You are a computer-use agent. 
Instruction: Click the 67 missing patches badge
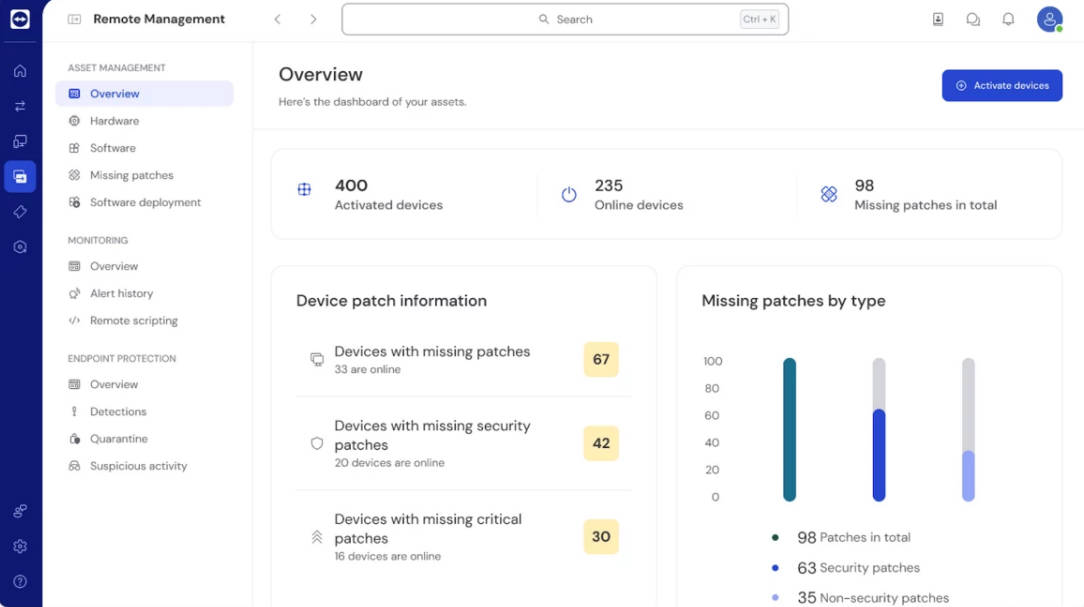[601, 359]
